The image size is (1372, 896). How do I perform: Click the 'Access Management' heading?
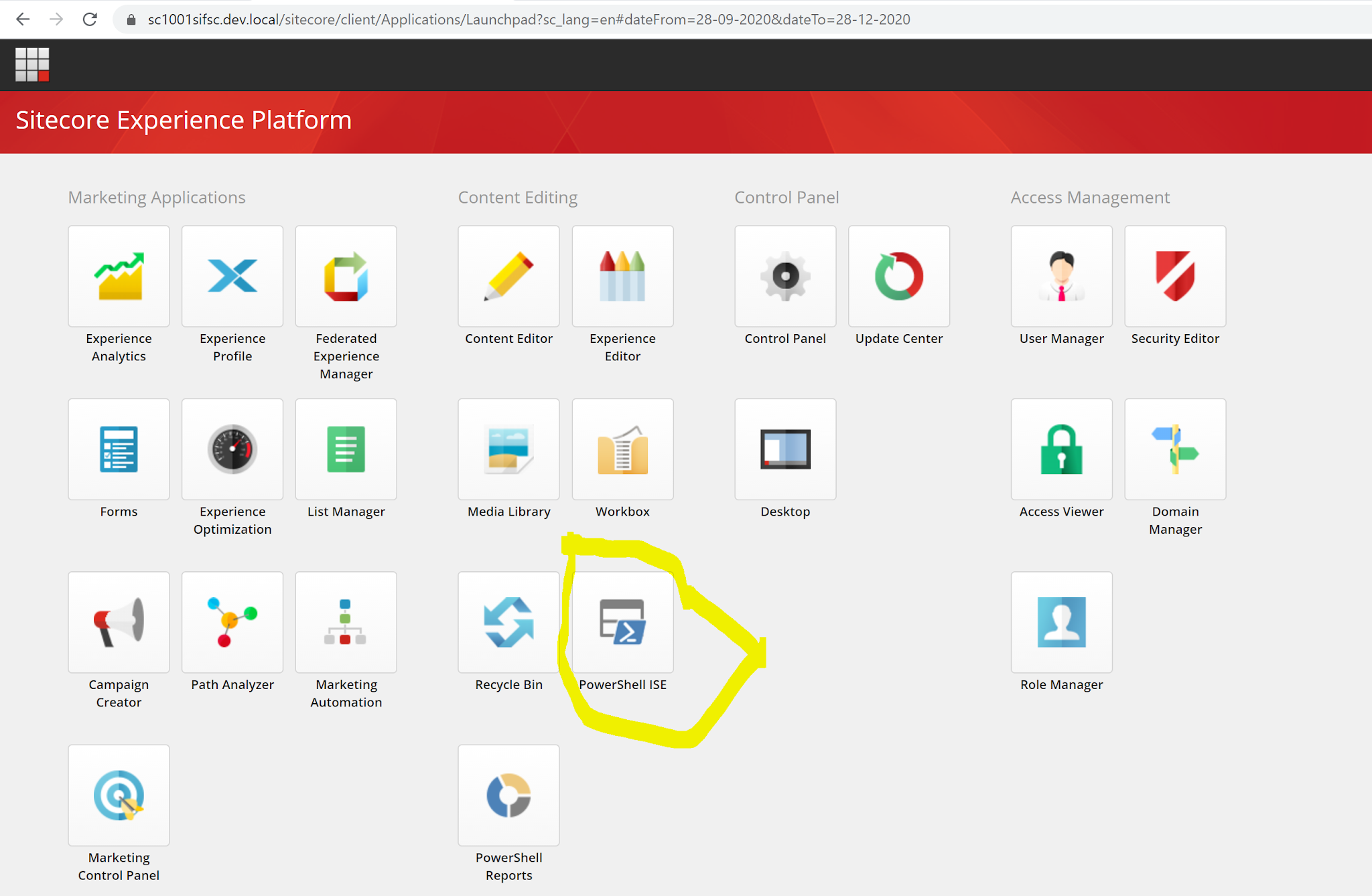[x=1090, y=198]
